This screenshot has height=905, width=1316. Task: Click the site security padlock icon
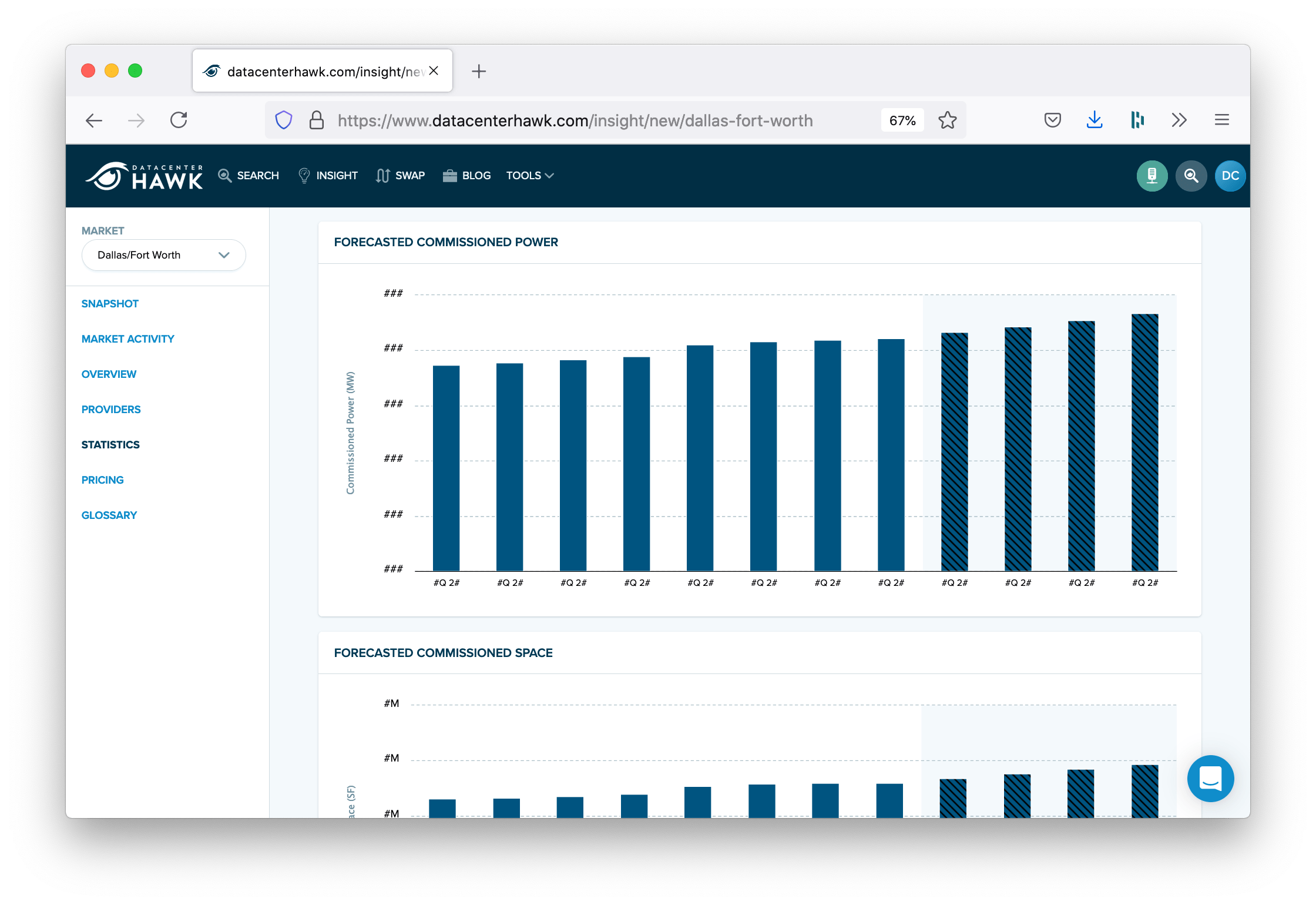click(317, 120)
